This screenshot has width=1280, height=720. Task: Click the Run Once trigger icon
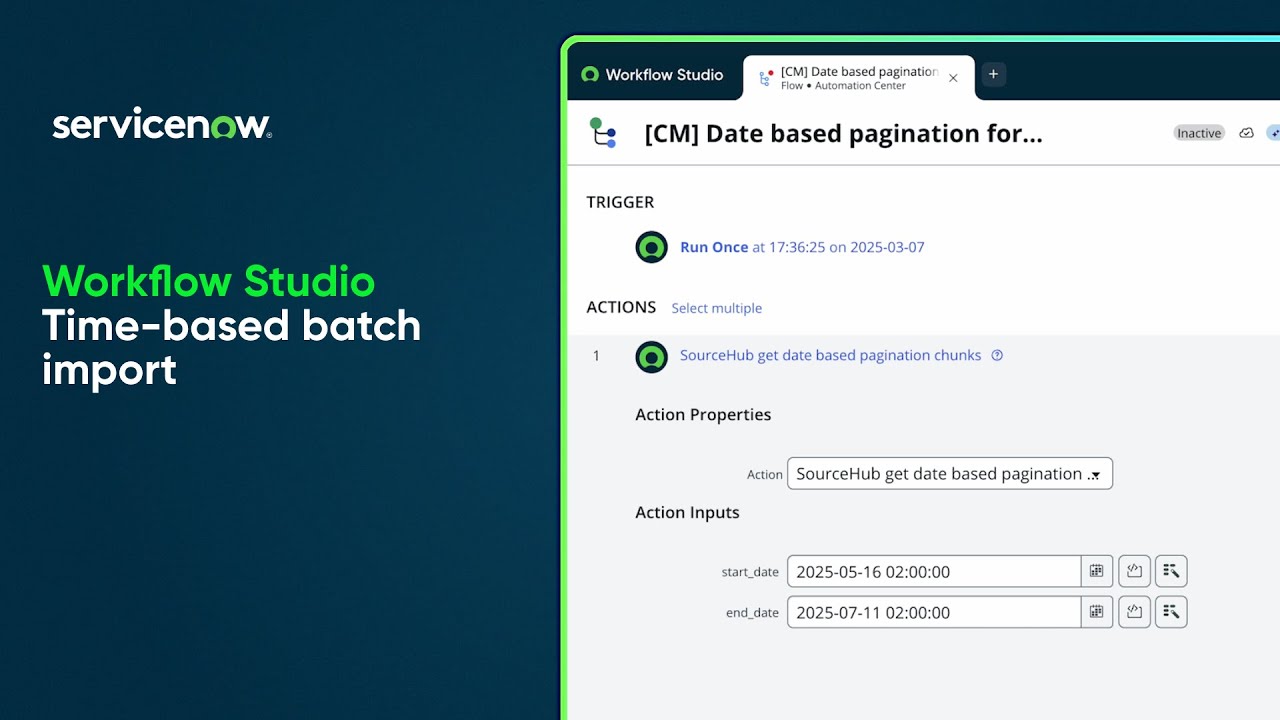pyautogui.click(x=651, y=247)
